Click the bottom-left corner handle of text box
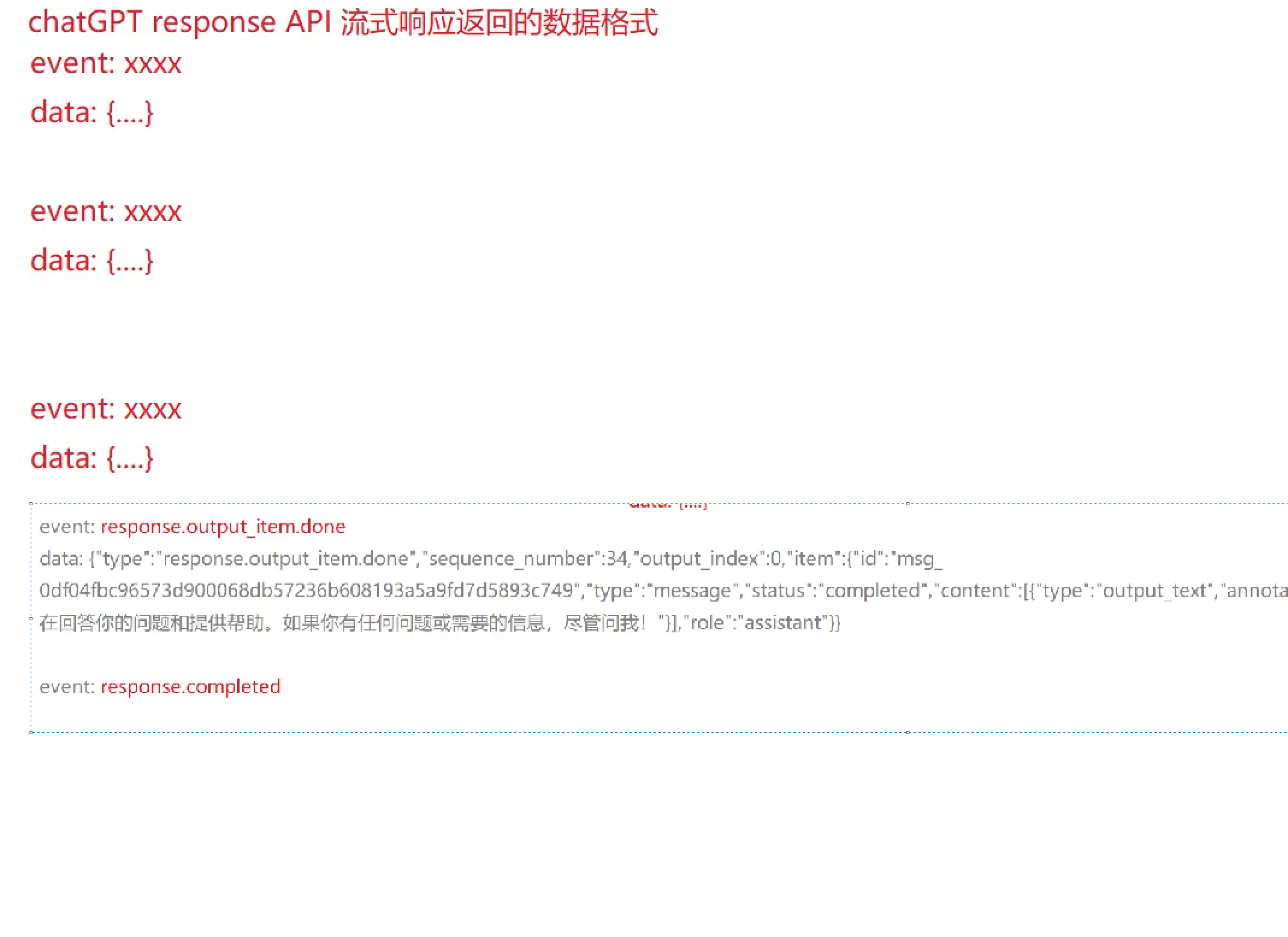 pos(31,732)
